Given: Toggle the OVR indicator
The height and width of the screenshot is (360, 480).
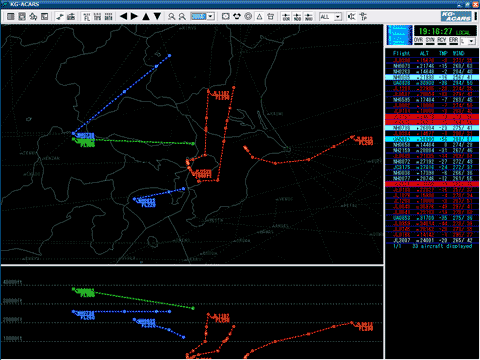Looking at the screenshot, I should pos(418,41).
